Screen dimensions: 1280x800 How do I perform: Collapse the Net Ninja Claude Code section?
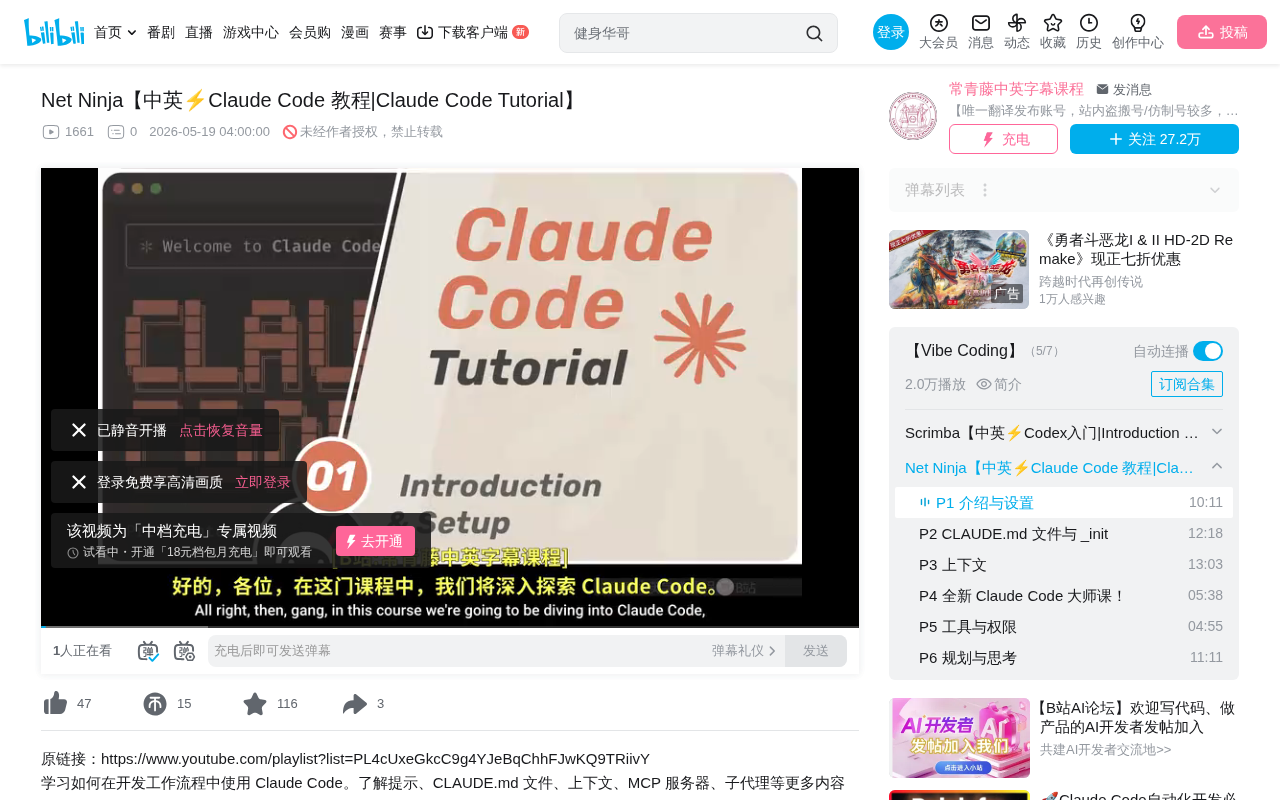click(1217, 467)
